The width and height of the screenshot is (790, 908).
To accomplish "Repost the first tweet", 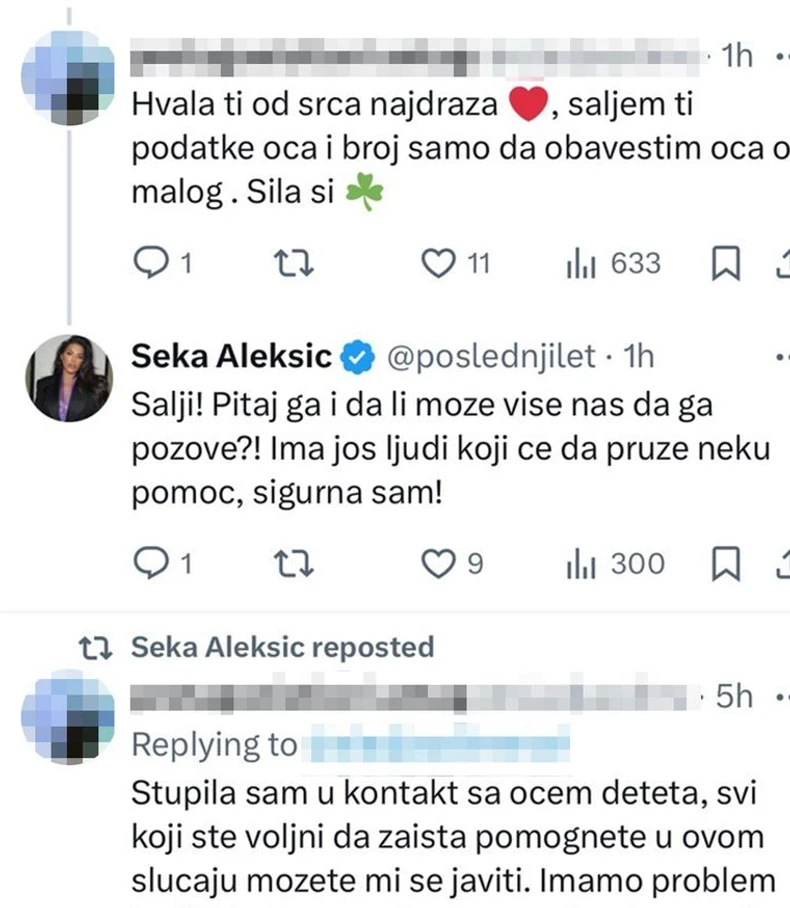I will 292,262.
